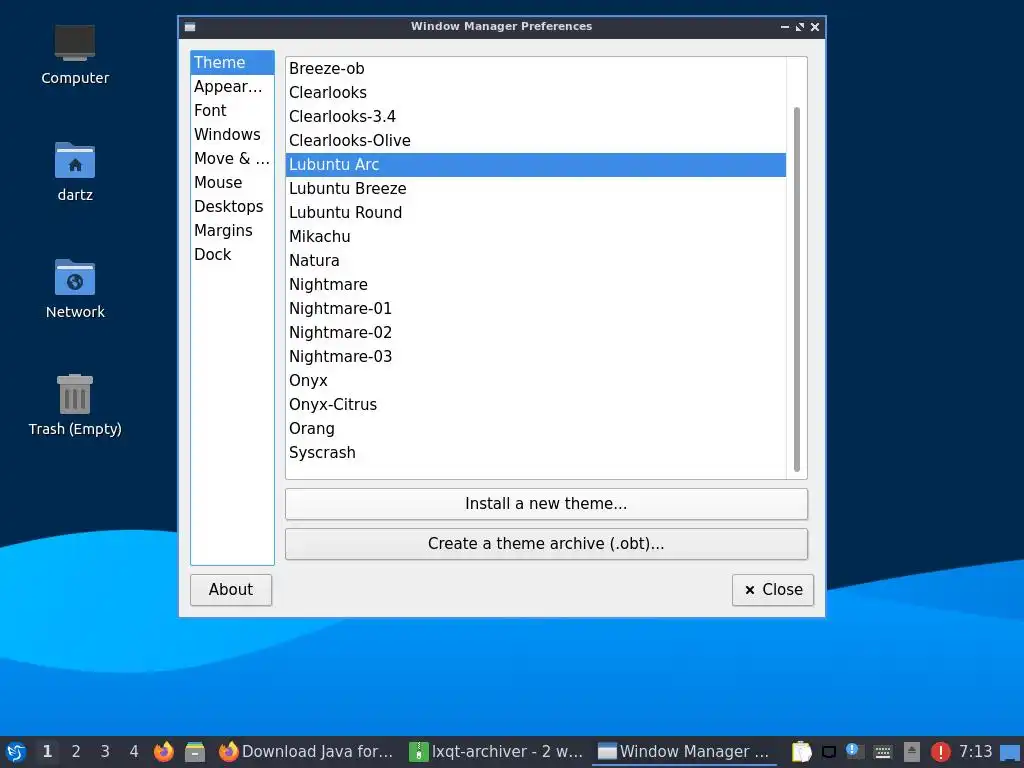
Task: Open the Network desktop icon
Action: pos(75,289)
